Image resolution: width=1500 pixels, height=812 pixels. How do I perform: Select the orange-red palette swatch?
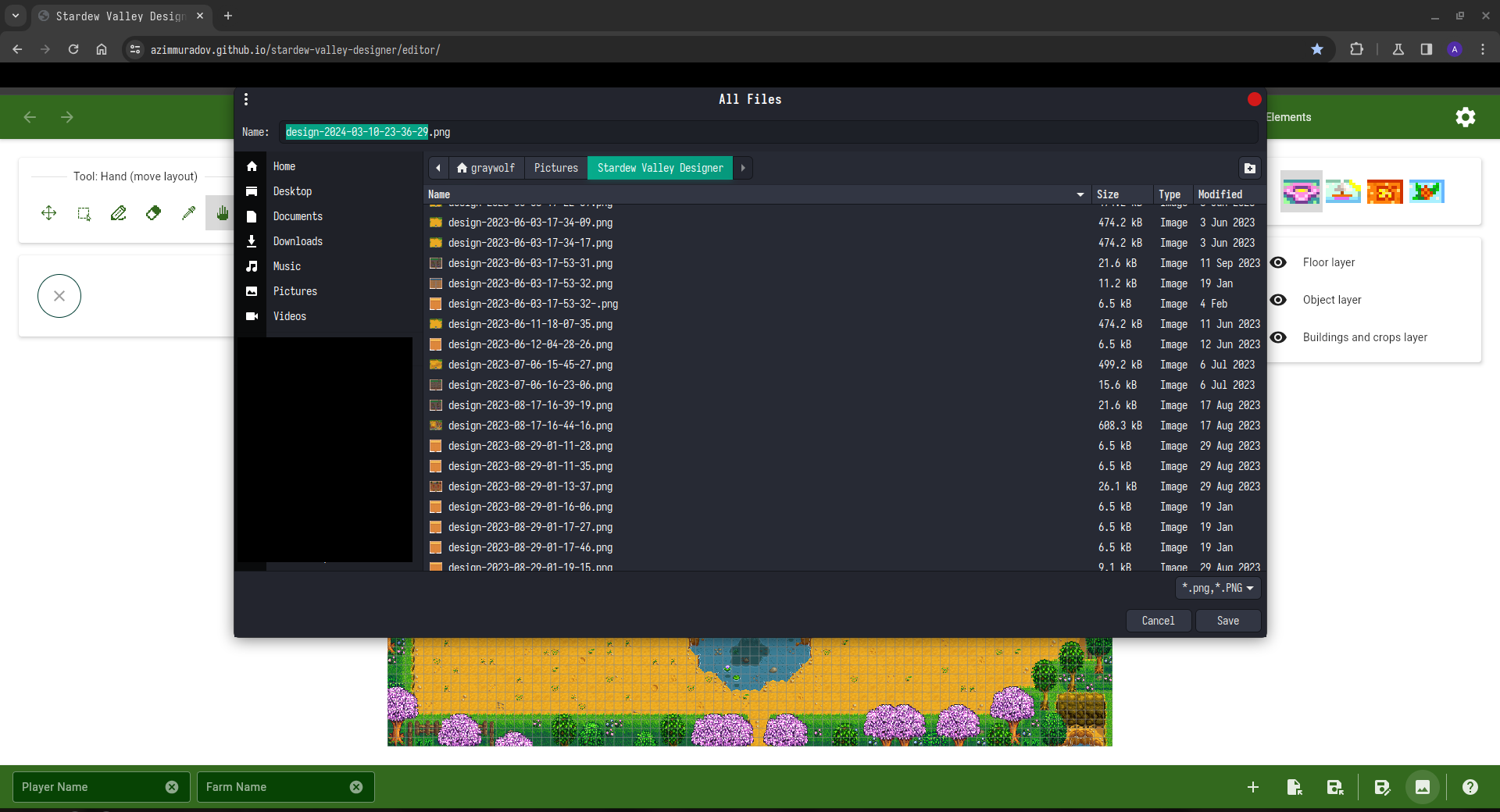pyautogui.click(x=1385, y=191)
